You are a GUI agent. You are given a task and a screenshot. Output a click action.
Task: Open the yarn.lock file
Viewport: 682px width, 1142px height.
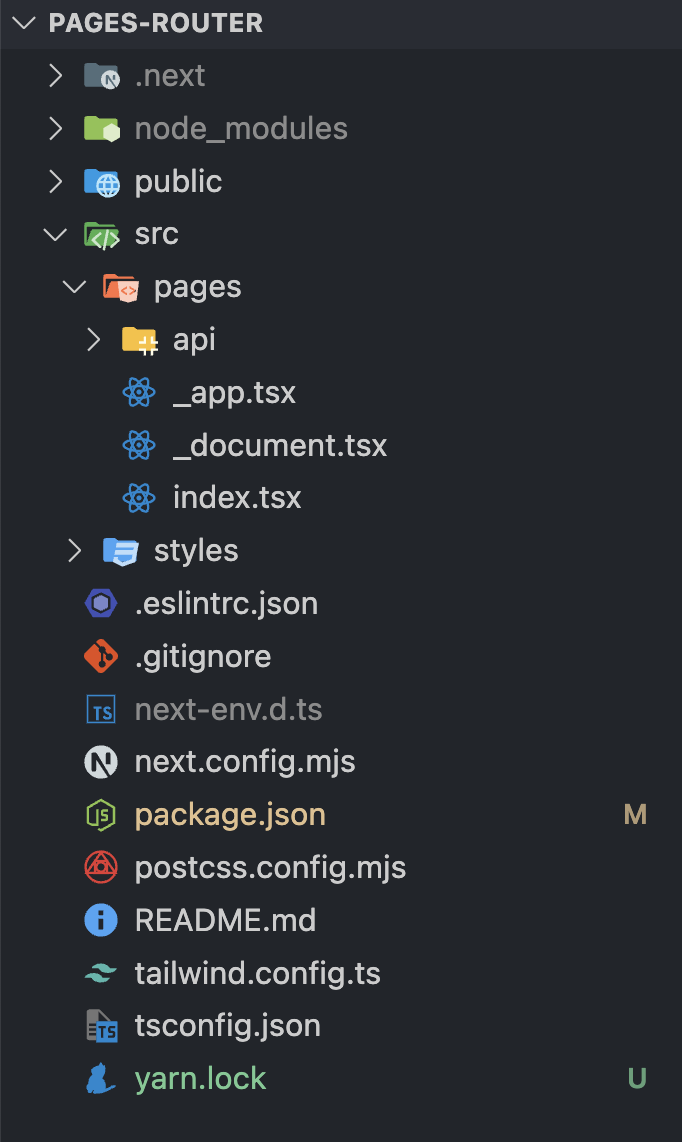(x=200, y=1079)
